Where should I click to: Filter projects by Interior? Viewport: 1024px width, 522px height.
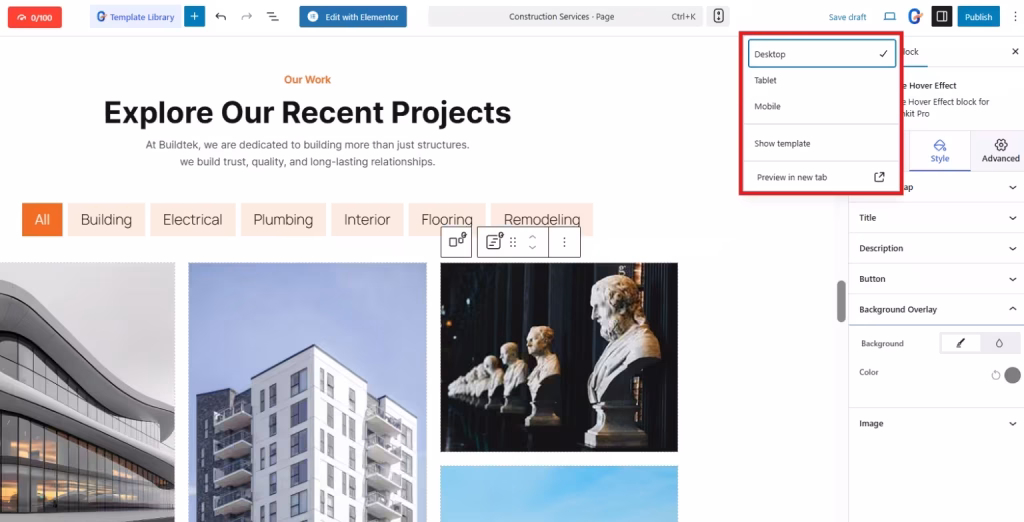point(367,220)
